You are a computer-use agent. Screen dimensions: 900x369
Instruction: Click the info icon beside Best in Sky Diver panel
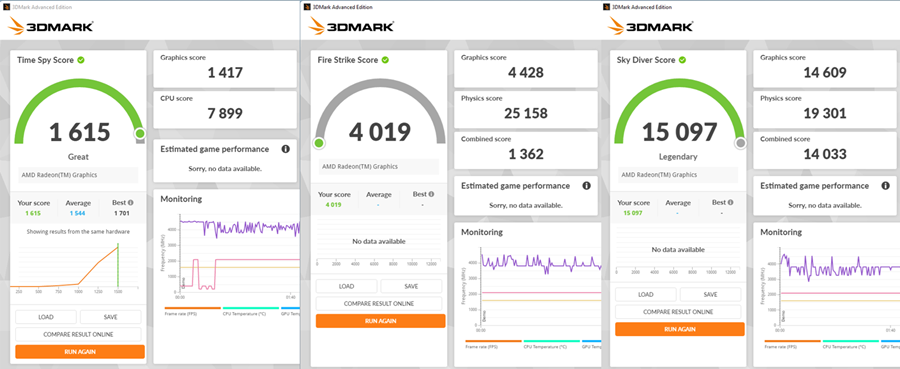click(x=731, y=202)
